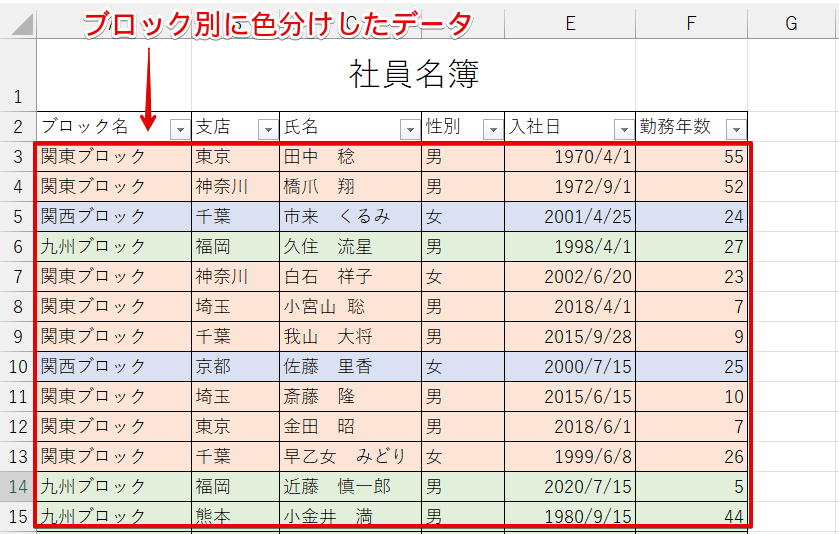This screenshot has height=534, width=839.
Task: Select cell with name 白石 祥子
Action: click(x=350, y=277)
